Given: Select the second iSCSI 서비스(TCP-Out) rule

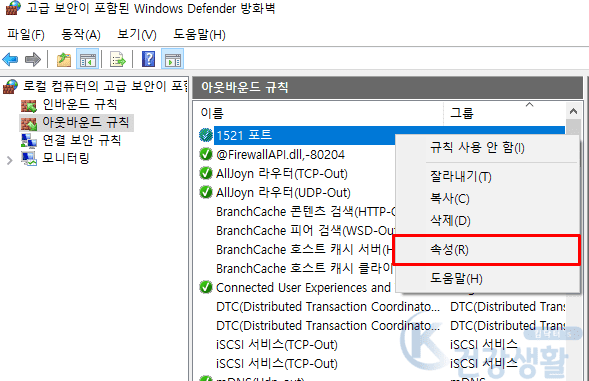Looking at the screenshot, I should pyautogui.click(x=277, y=363).
